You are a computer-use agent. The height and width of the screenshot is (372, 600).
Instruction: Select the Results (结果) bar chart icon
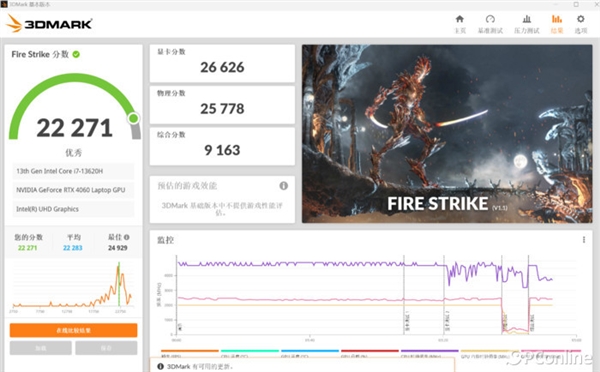(557, 19)
